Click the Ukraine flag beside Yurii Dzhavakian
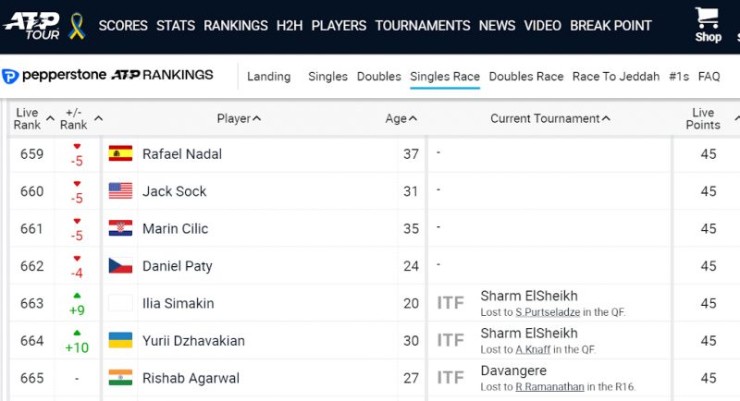 121,341
